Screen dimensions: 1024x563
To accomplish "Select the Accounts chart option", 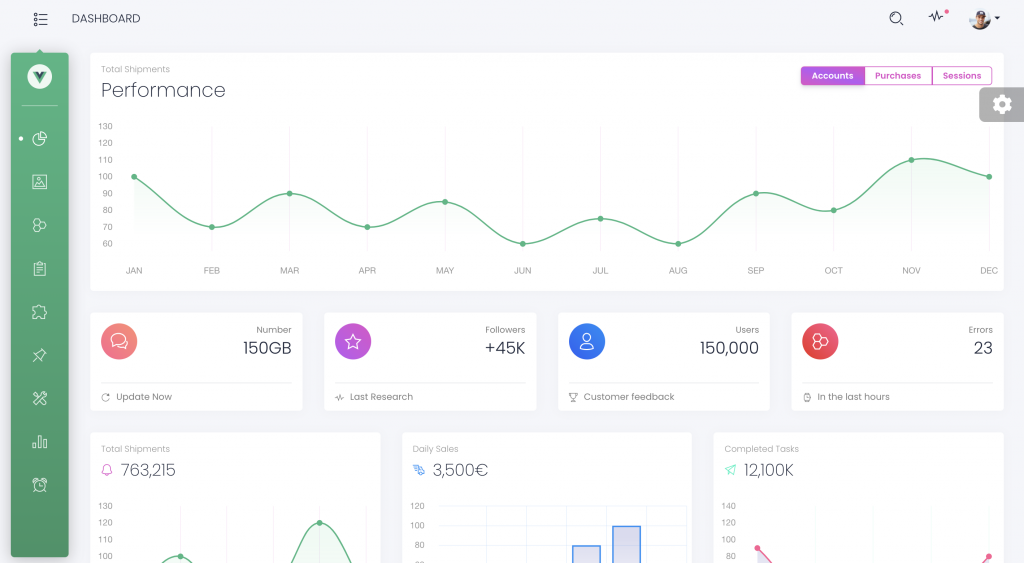I will click(x=832, y=76).
